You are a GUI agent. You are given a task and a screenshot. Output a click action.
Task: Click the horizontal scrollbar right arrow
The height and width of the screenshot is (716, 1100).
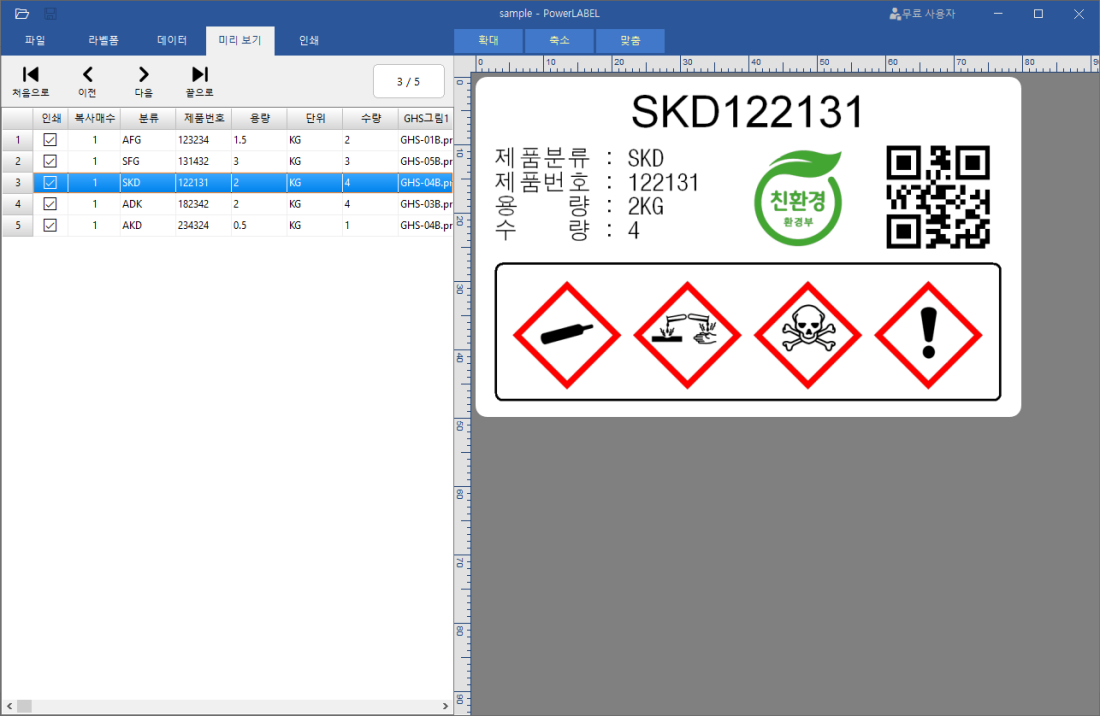446,706
